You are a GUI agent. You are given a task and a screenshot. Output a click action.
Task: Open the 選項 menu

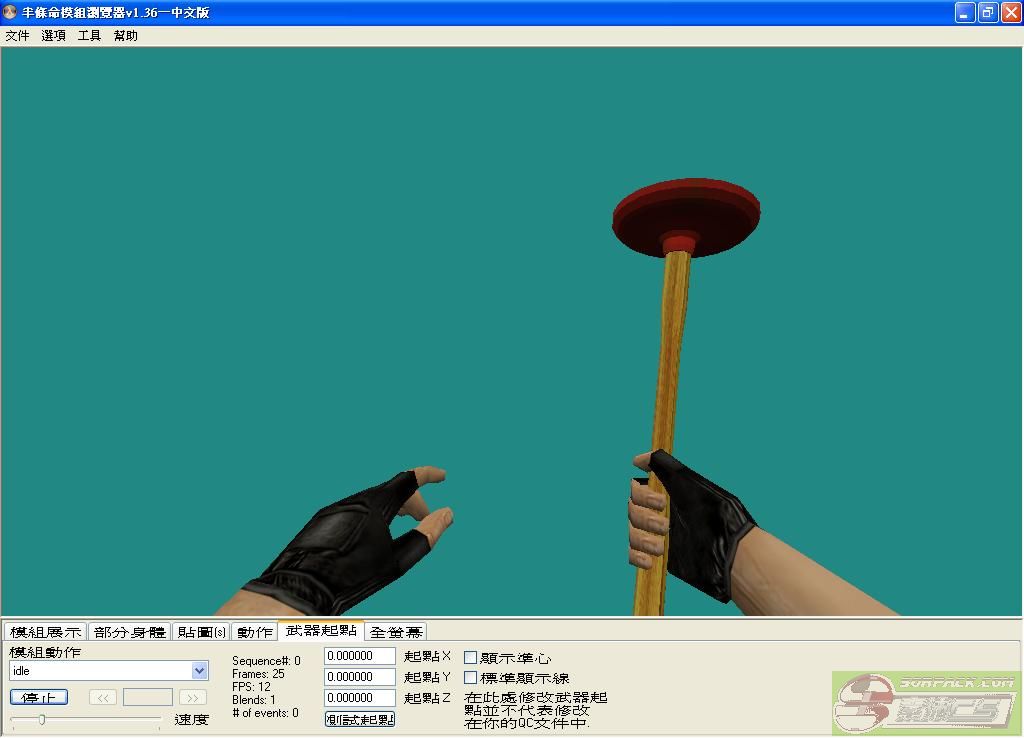pyautogui.click(x=54, y=36)
